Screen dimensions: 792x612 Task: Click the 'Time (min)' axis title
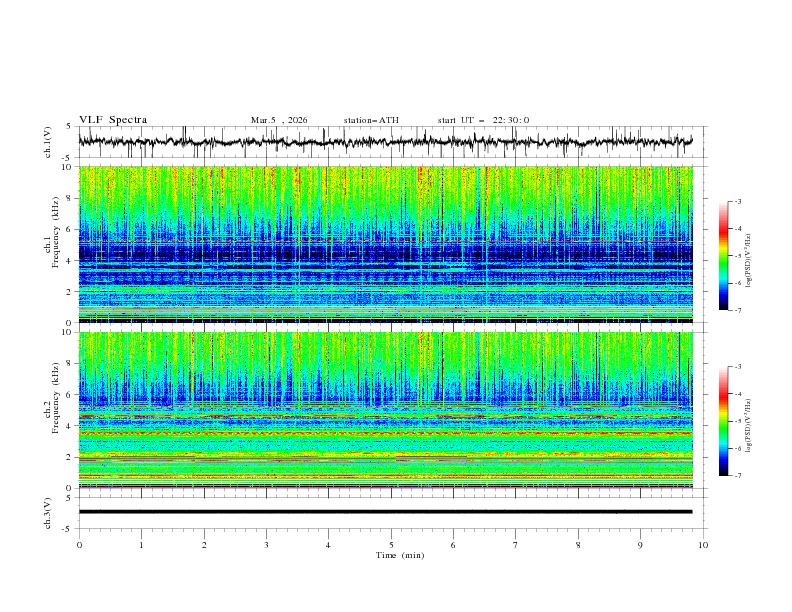point(400,555)
